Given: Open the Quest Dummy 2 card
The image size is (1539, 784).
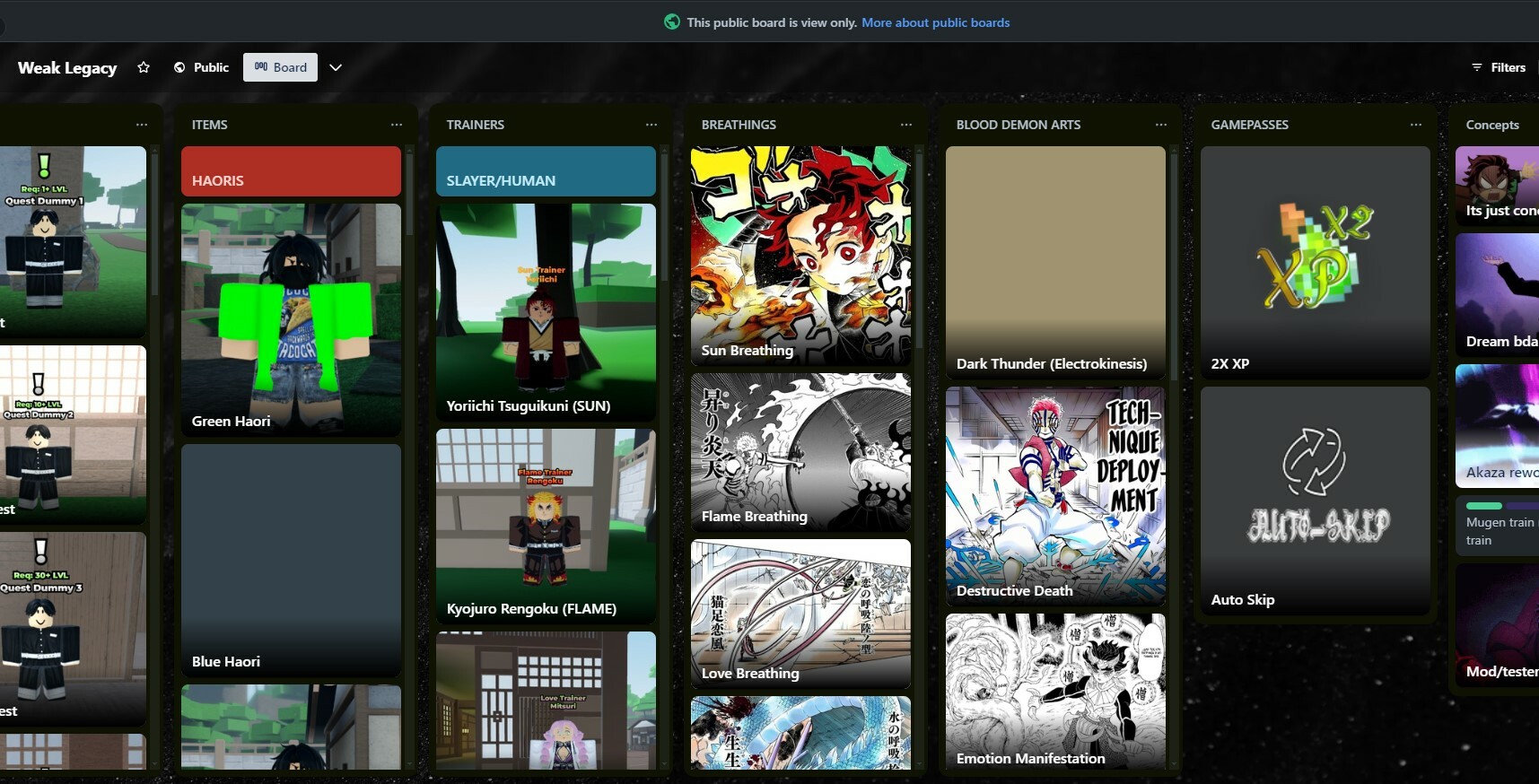Looking at the screenshot, I should pos(73,435).
